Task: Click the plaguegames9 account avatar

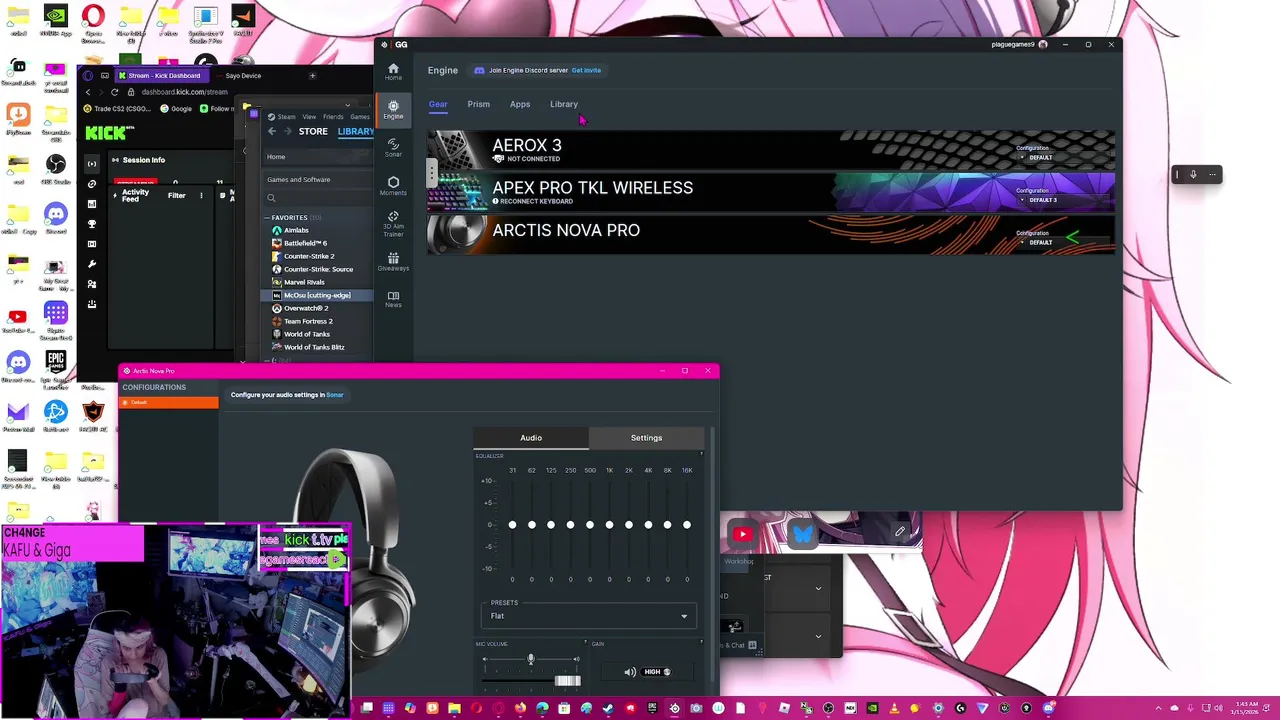Action: pos(1043,44)
